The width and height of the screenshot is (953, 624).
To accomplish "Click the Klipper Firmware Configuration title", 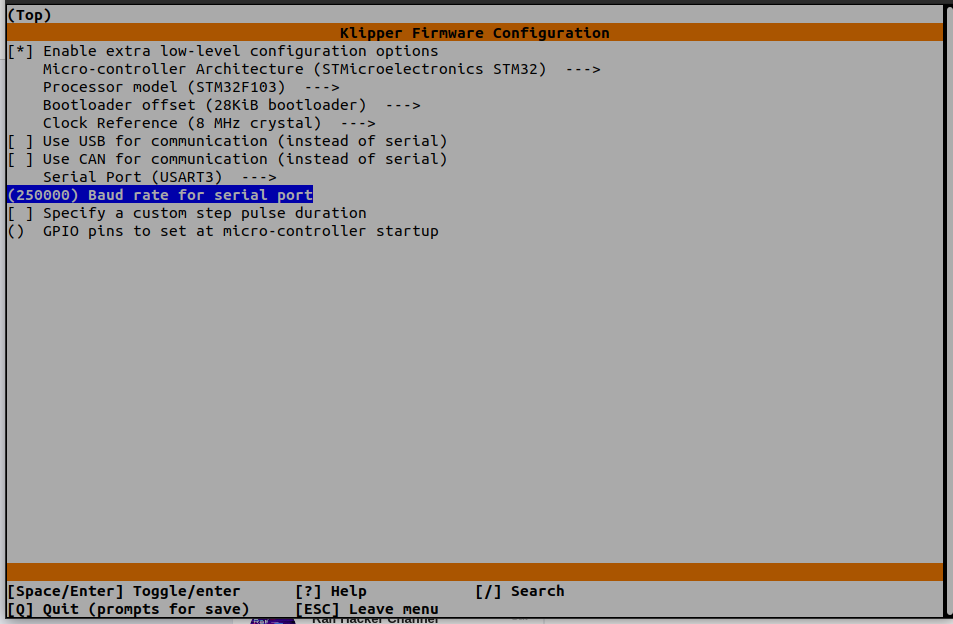I will (x=475, y=33).
